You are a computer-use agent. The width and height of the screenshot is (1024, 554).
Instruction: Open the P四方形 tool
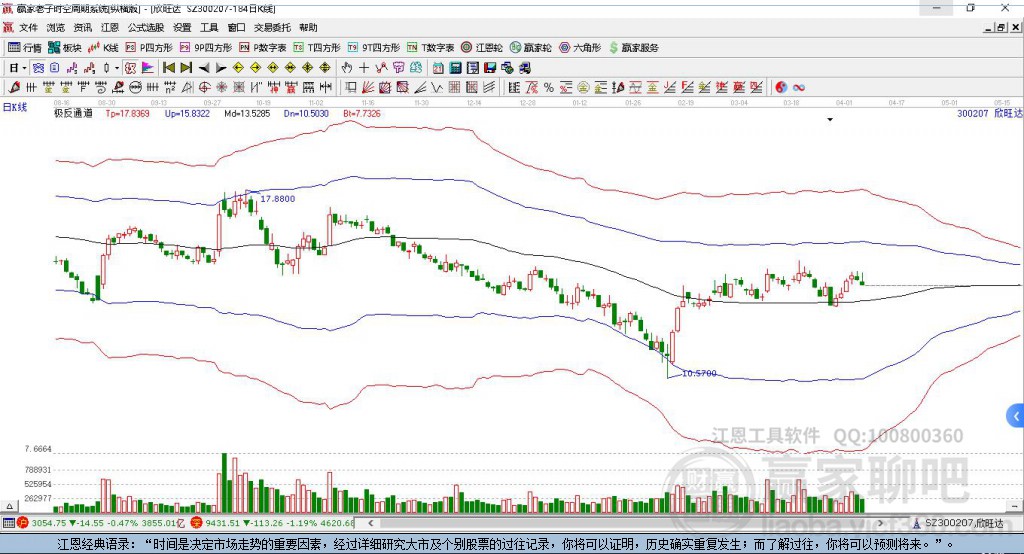(149, 48)
